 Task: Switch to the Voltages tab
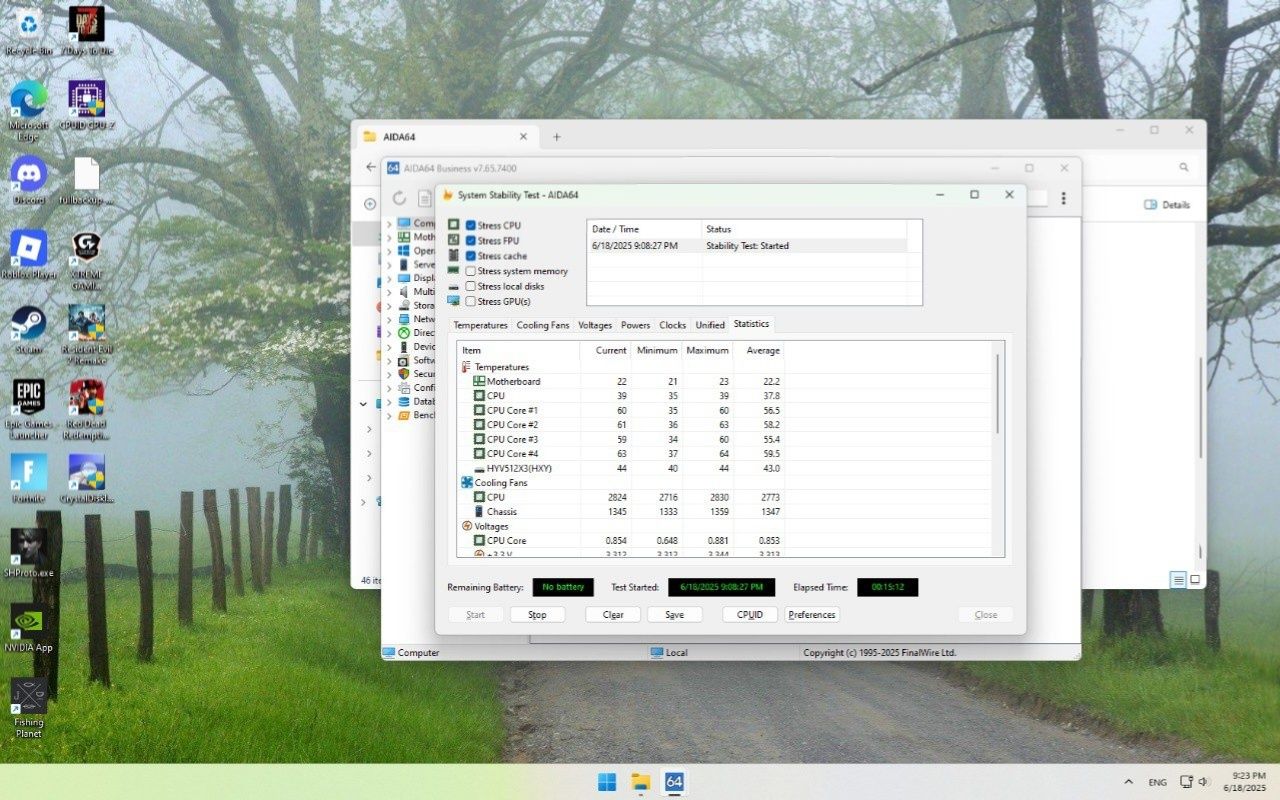point(595,325)
